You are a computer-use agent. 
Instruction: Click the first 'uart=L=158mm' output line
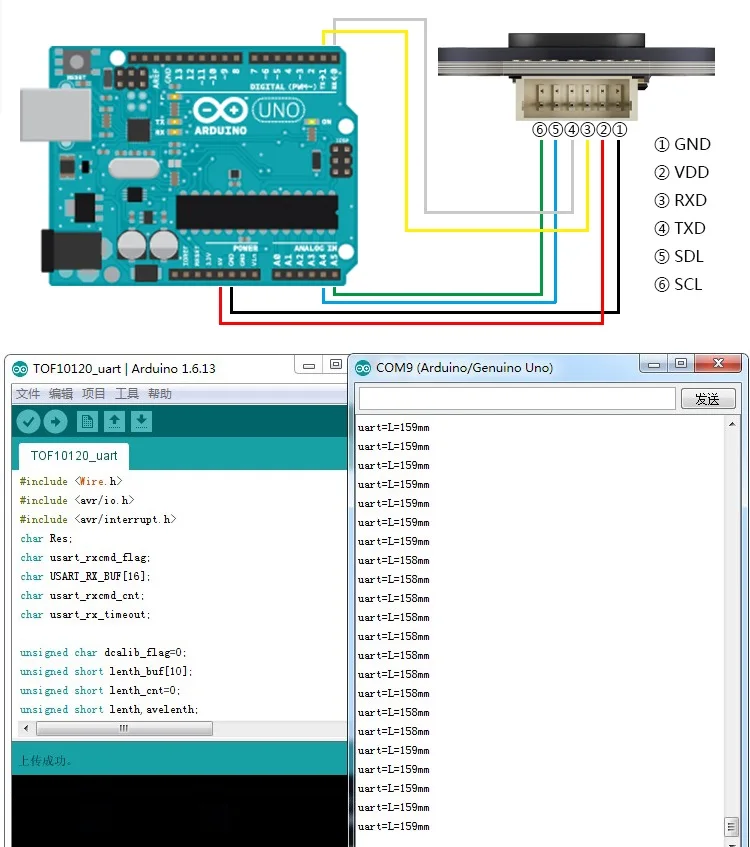[393, 561]
